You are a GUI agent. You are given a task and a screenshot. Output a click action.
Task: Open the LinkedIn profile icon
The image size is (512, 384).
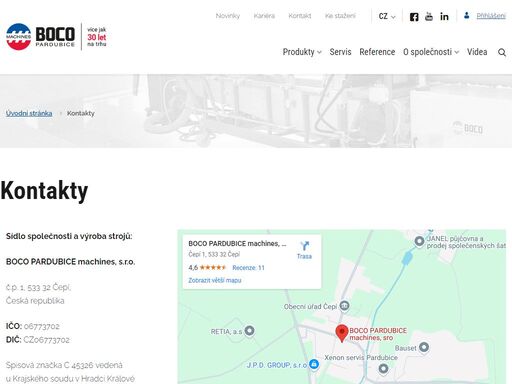coord(444,16)
